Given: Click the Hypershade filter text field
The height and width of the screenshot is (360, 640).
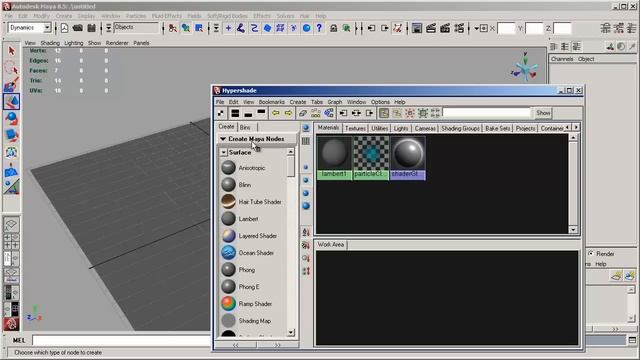Looking at the screenshot, I should point(487,113).
